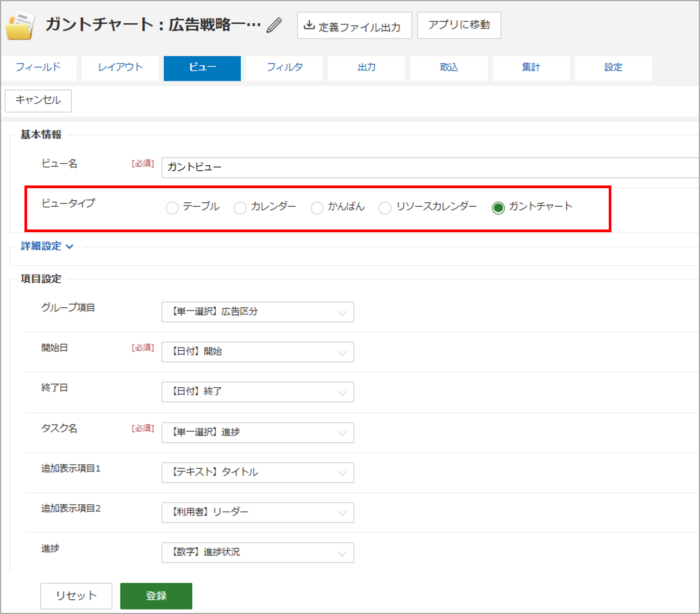Select the リソースカレンダー view type
Screen dimensions: 700x614
coord(385,208)
